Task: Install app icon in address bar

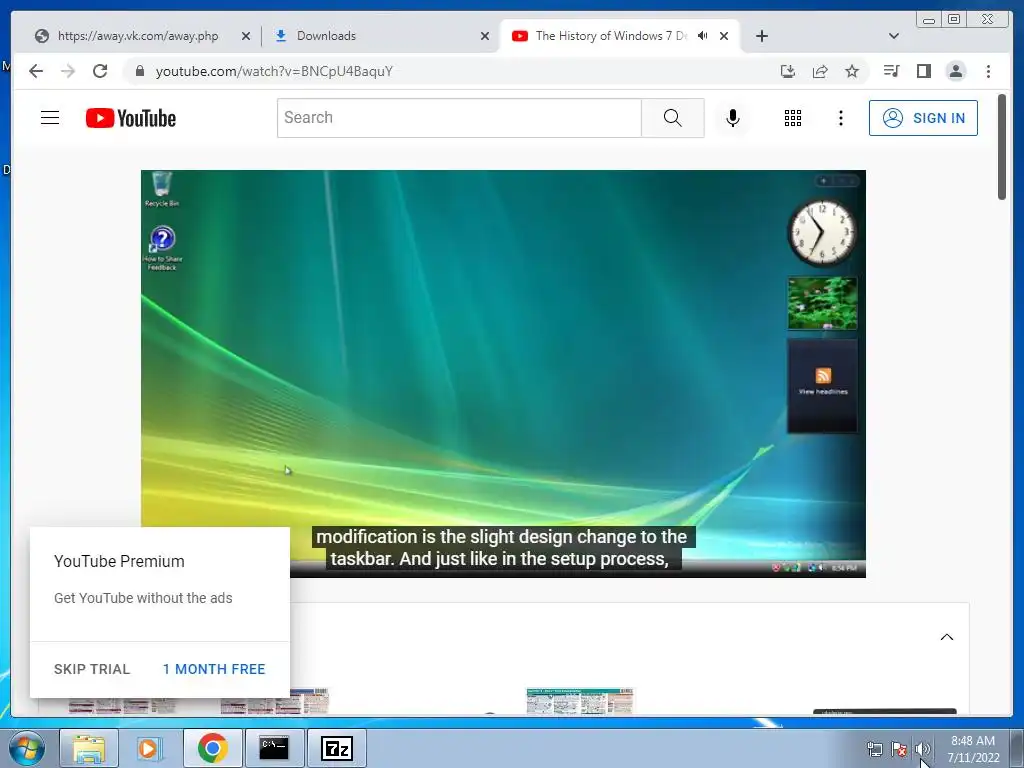Action: click(x=788, y=71)
